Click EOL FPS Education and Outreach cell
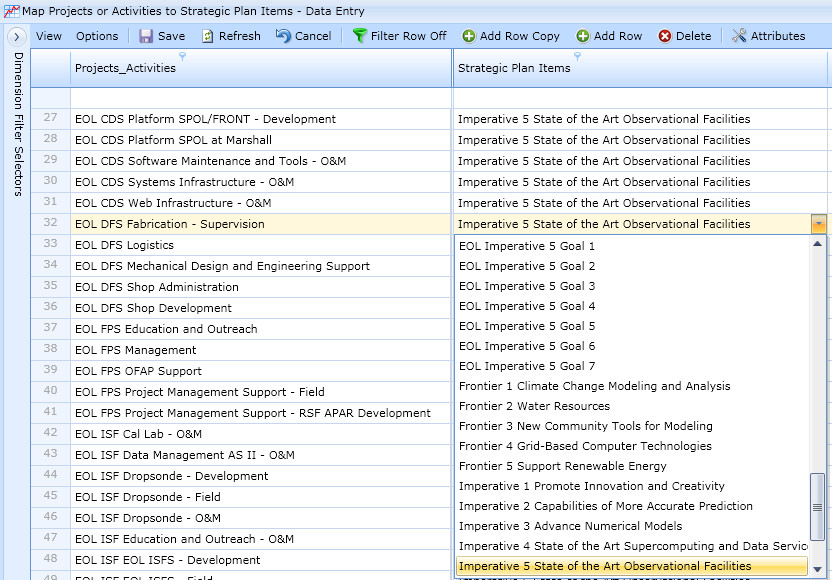 [261, 329]
